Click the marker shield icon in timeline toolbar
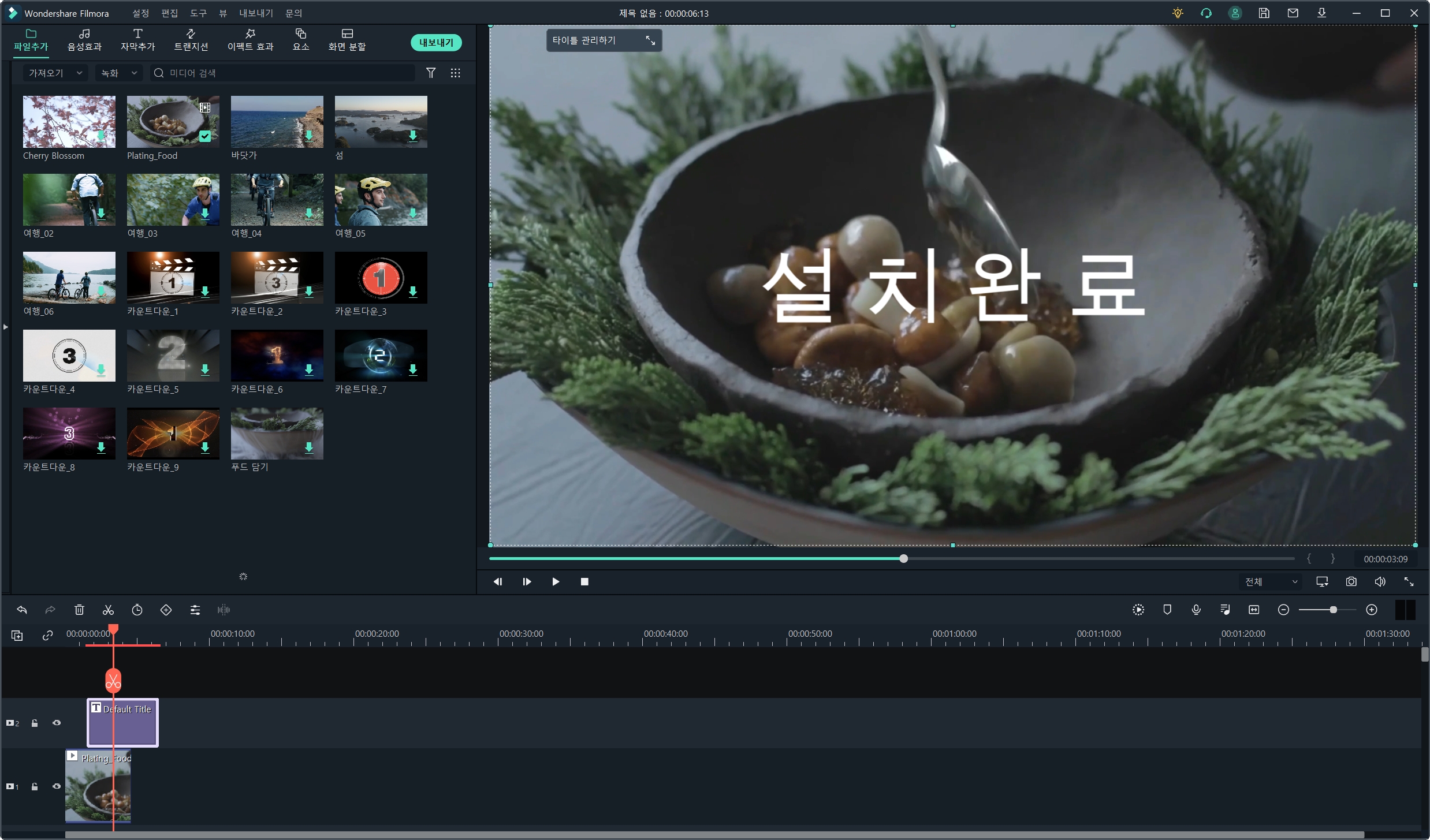 click(1167, 610)
